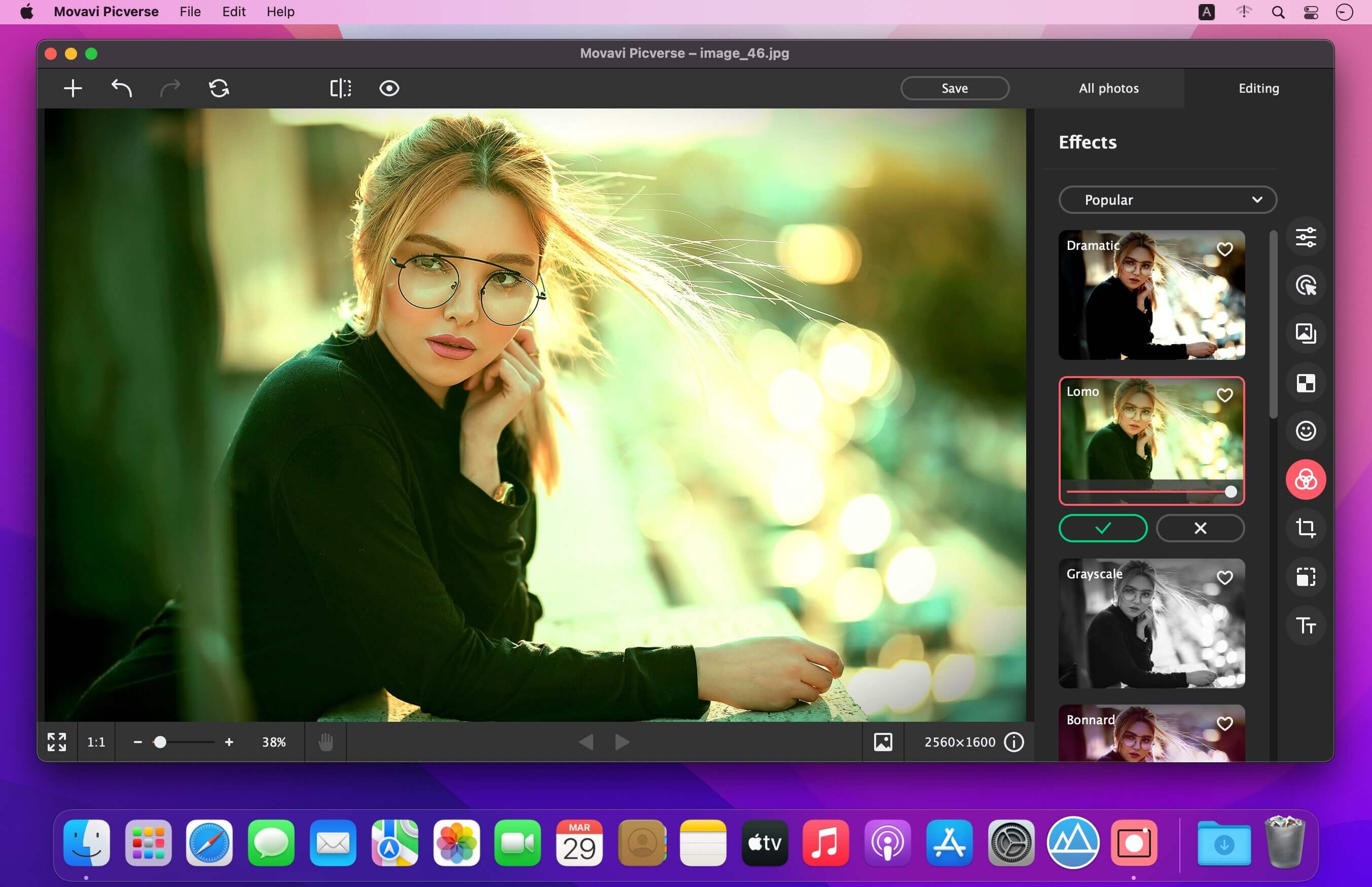Toggle the original preview eye icon
This screenshot has height=887, width=1372.
(389, 89)
